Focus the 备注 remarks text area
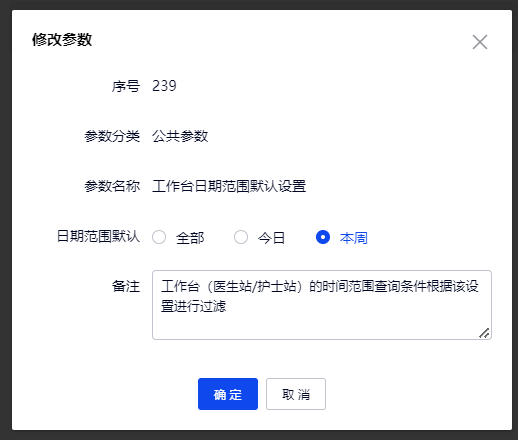 point(322,305)
